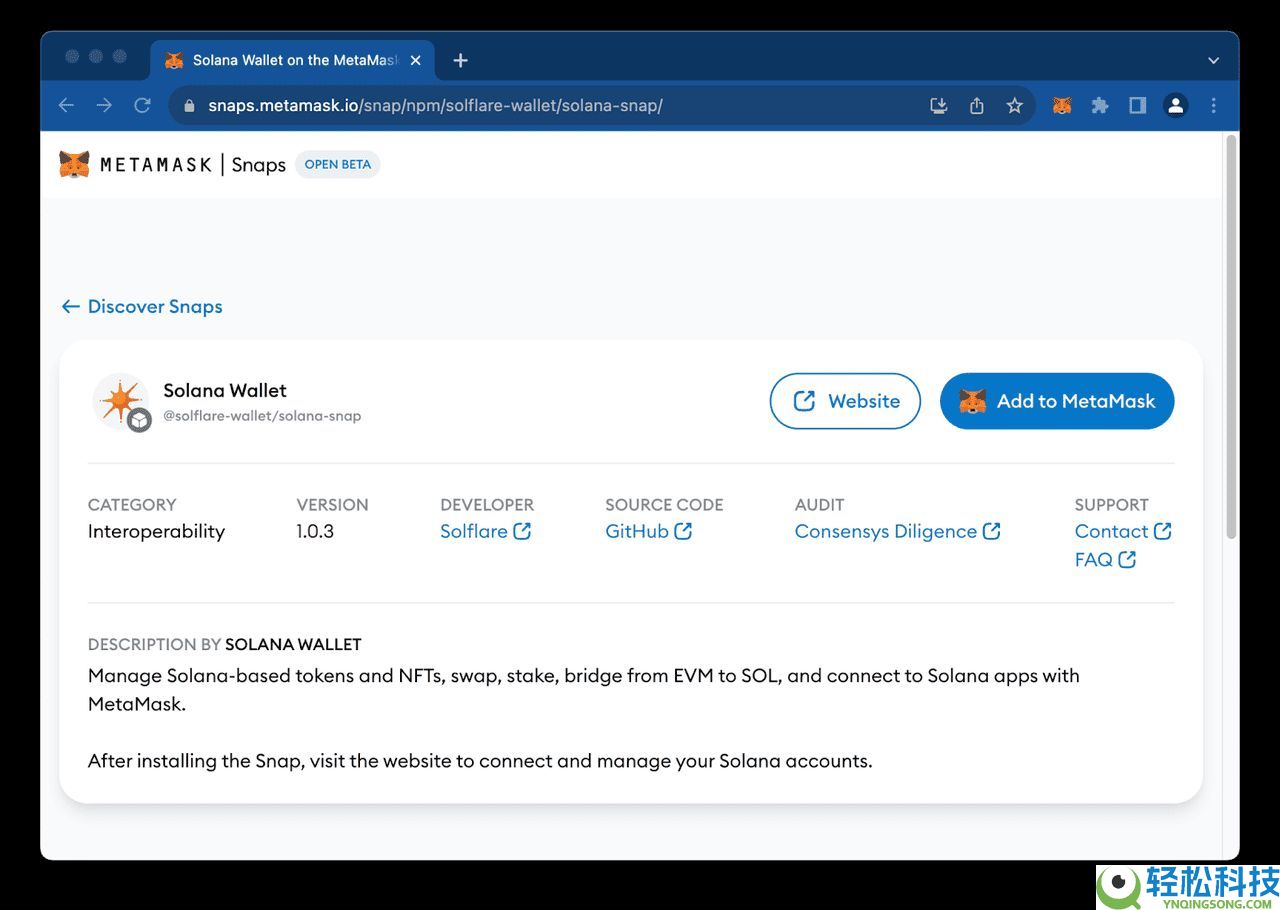The width and height of the screenshot is (1280, 910).
Task: Bookmark this page with the star icon
Action: tap(1015, 105)
